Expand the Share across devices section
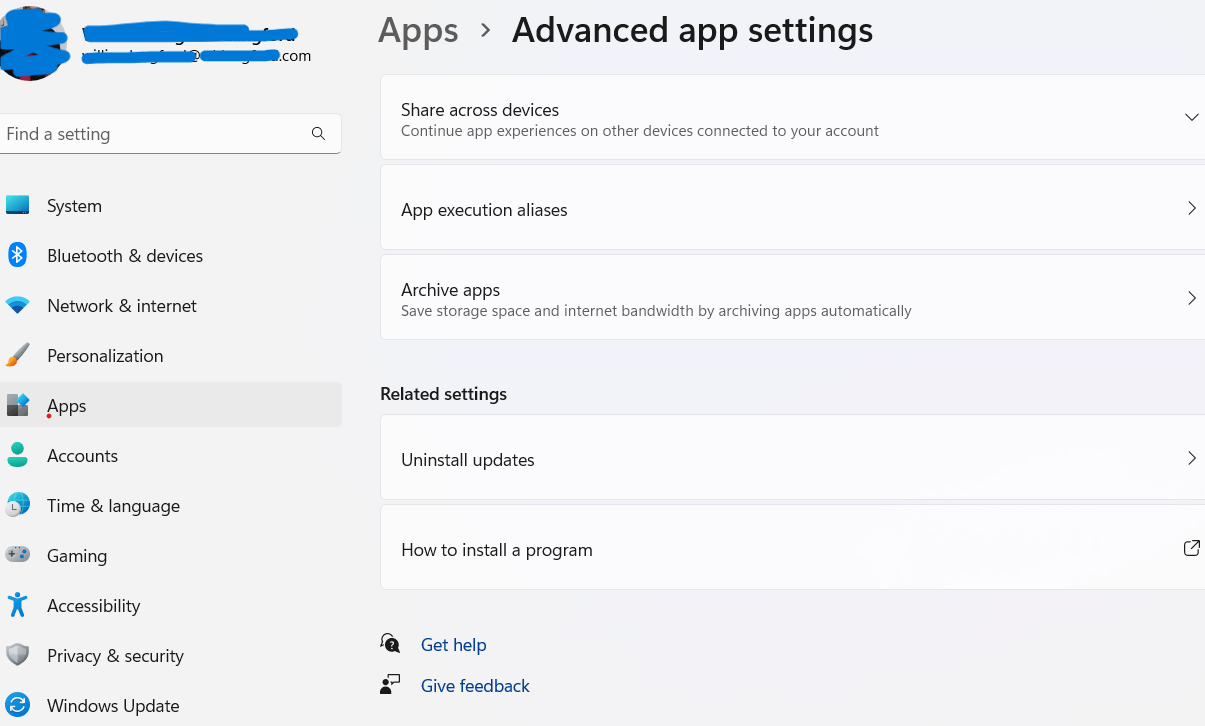 [x=1191, y=117]
